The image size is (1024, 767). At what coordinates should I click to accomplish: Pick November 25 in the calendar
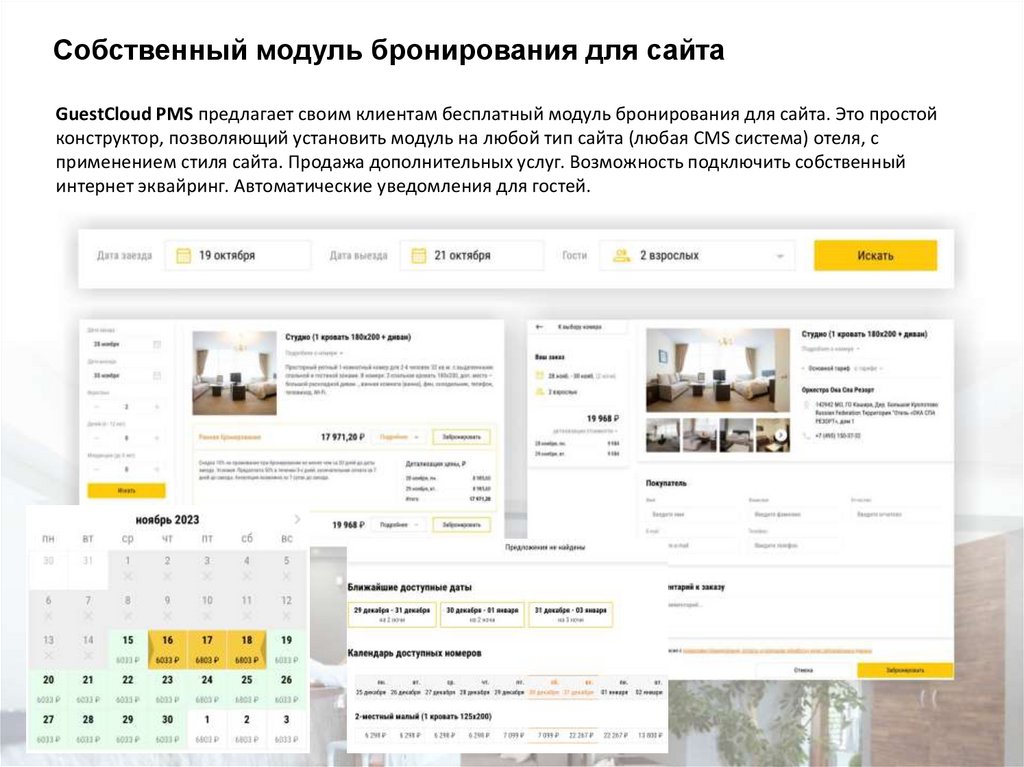pos(247,689)
